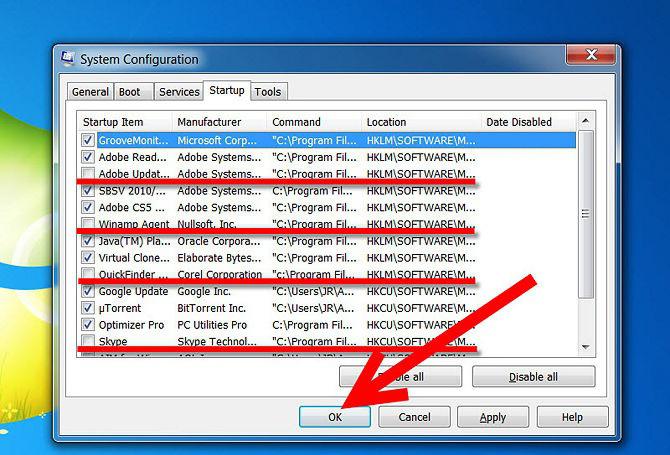Image resolution: width=670 pixels, height=455 pixels.
Task: Uncheck the GrooveMonitor startup item
Action: coord(89,141)
